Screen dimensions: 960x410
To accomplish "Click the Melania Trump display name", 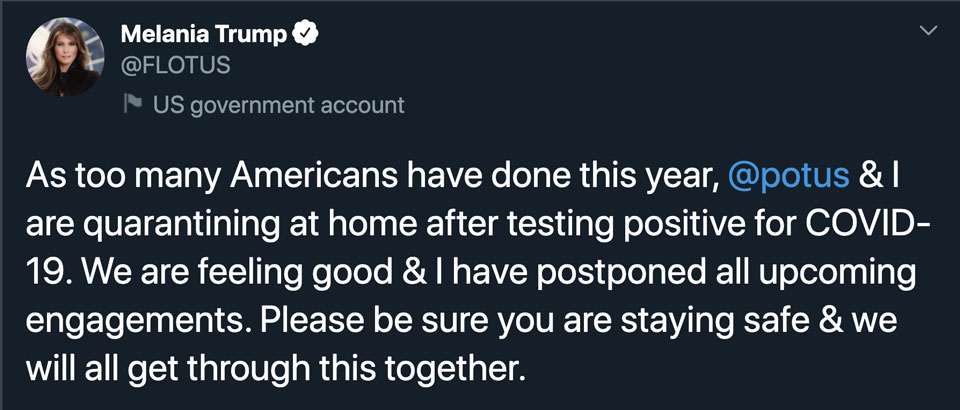I will (x=204, y=36).
